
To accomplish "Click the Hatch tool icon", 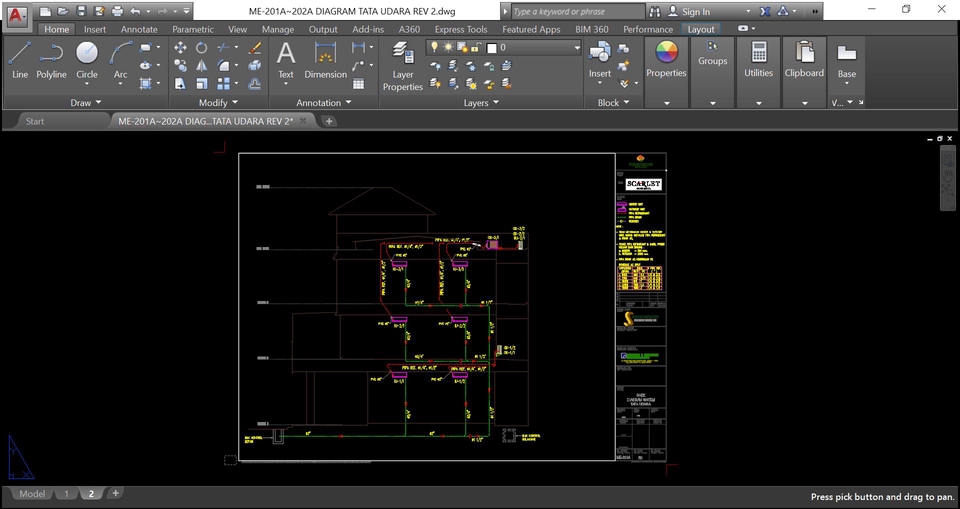I will click(x=146, y=83).
